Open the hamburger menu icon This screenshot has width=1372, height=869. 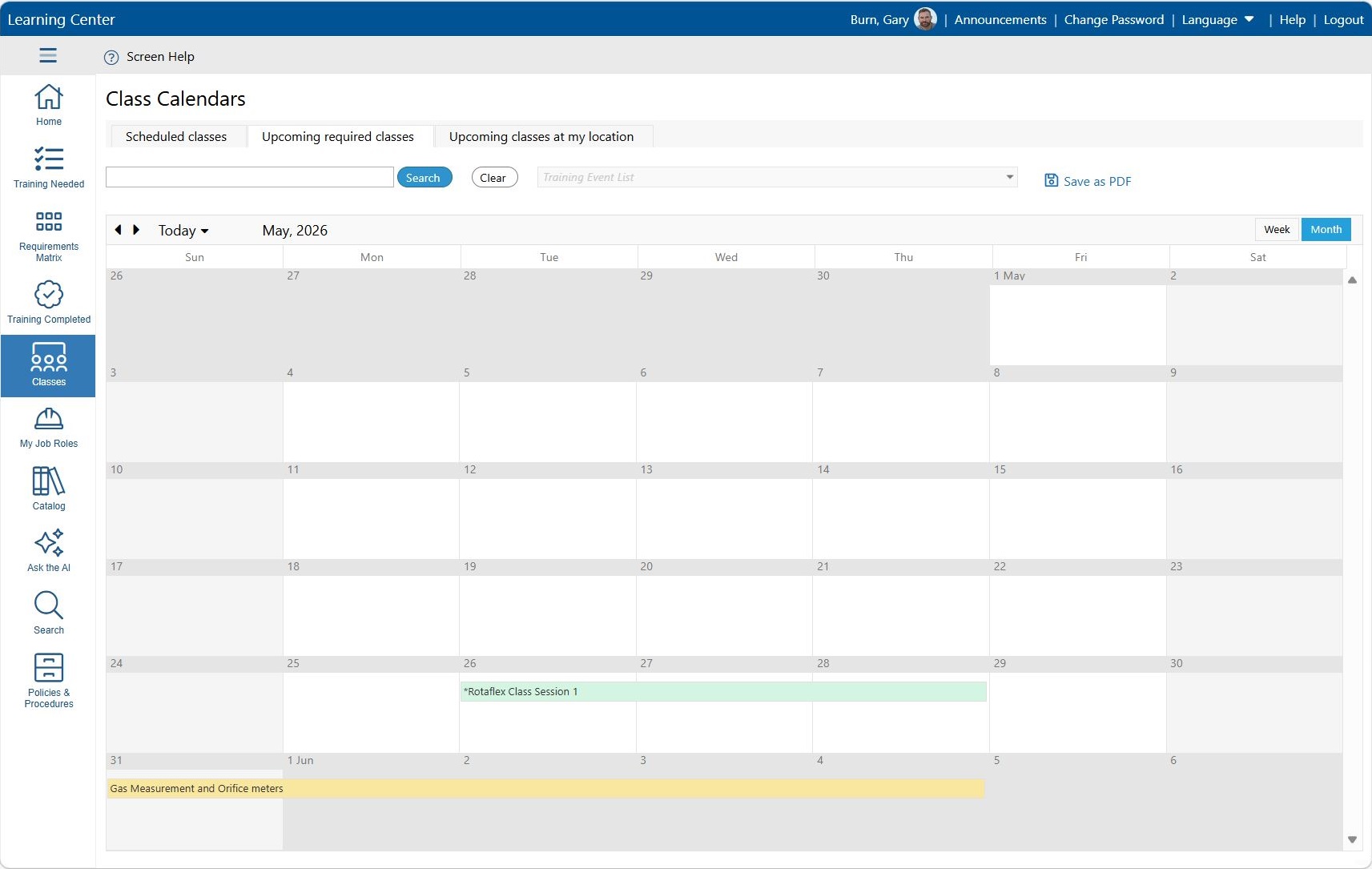point(48,55)
